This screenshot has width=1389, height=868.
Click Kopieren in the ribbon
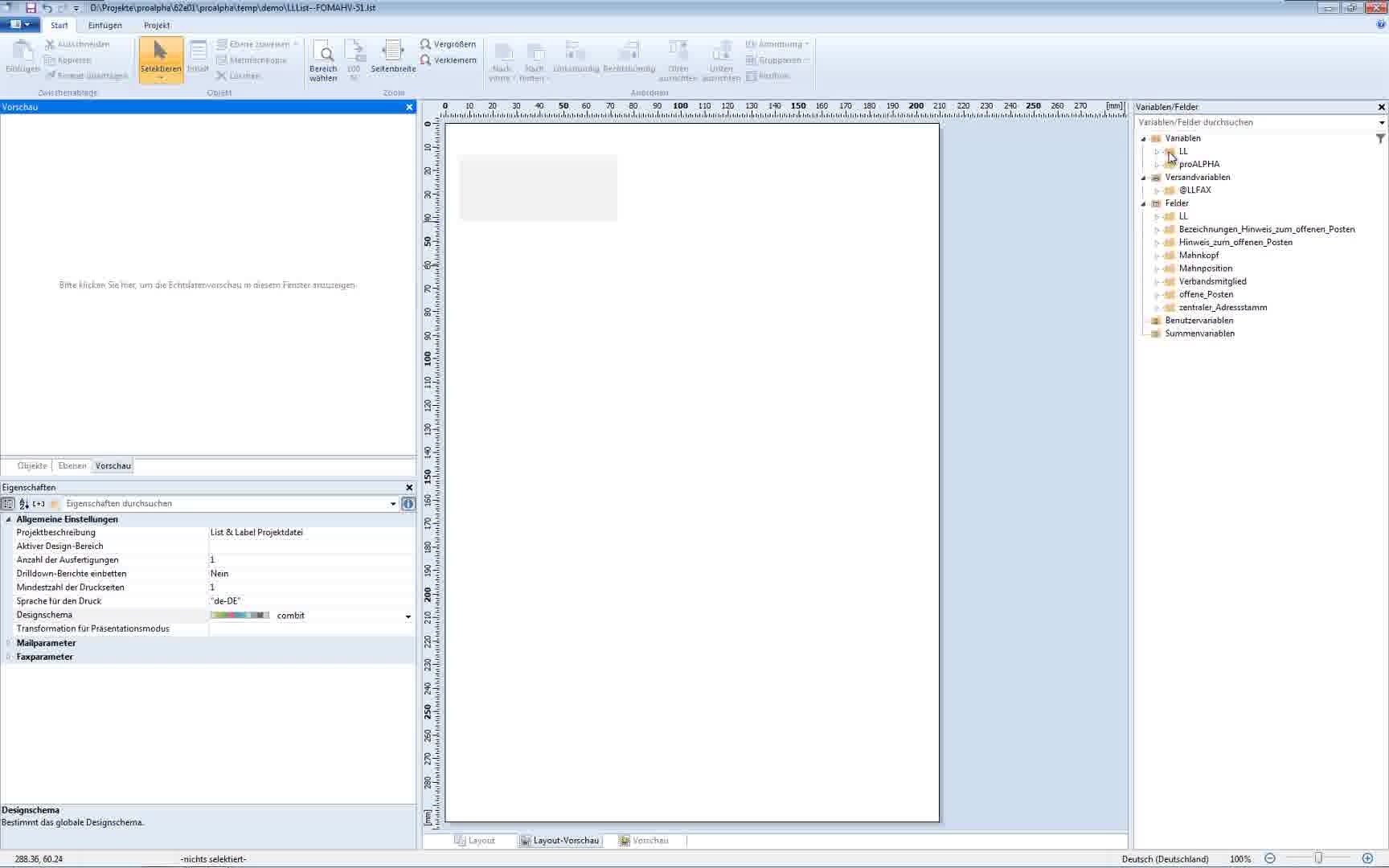[68, 60]
